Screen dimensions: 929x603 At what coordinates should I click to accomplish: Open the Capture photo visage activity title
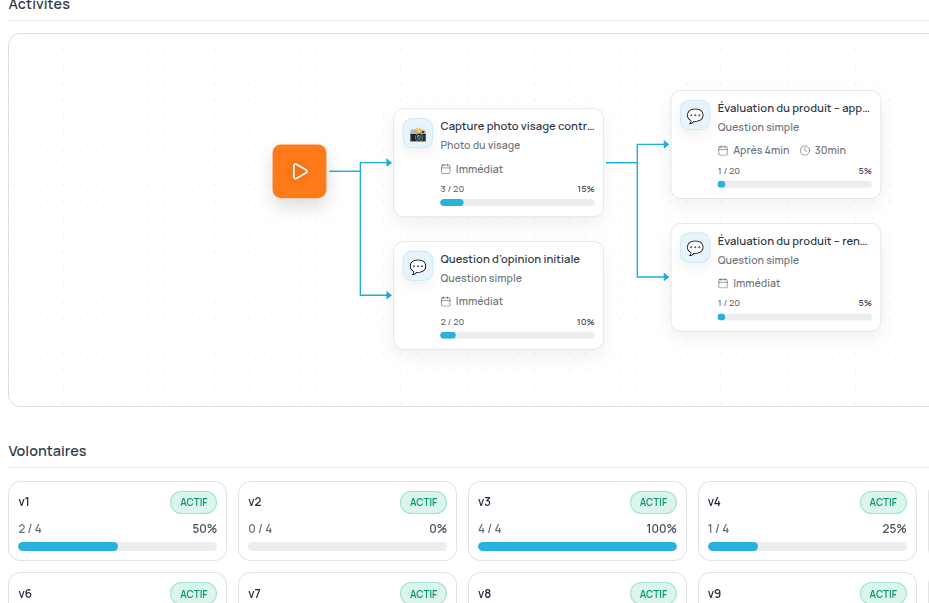pyautogui.click(x=517, y=127)
